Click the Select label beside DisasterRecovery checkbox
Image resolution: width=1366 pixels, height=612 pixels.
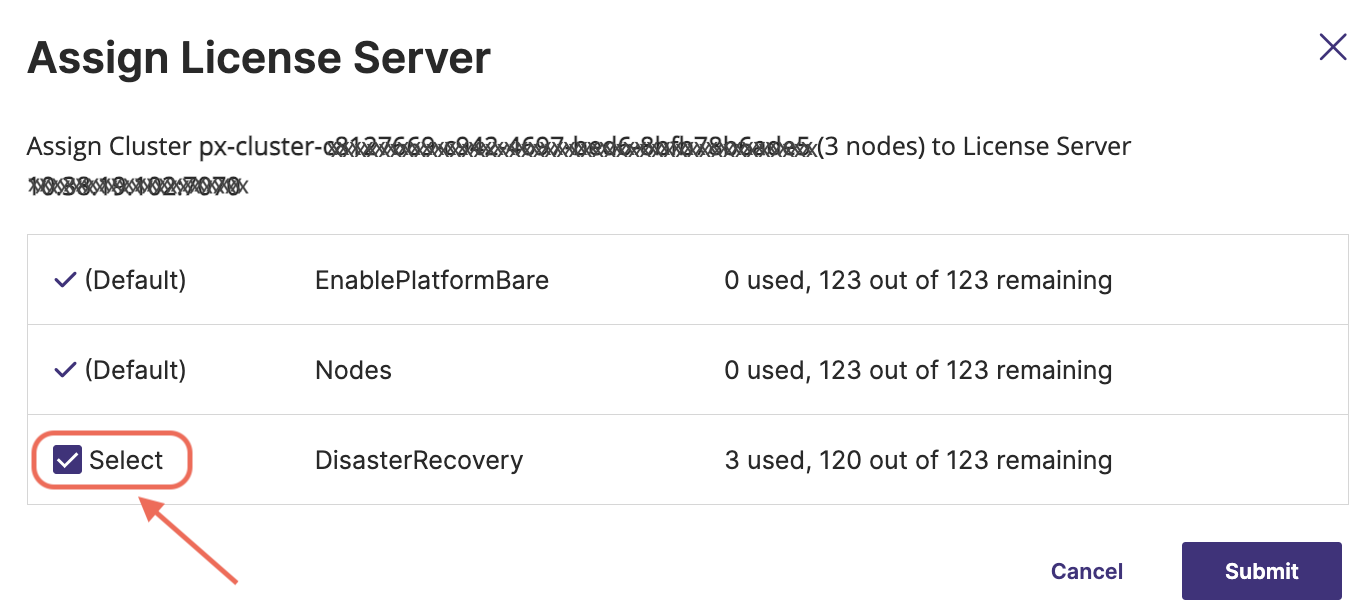(126, 460)
